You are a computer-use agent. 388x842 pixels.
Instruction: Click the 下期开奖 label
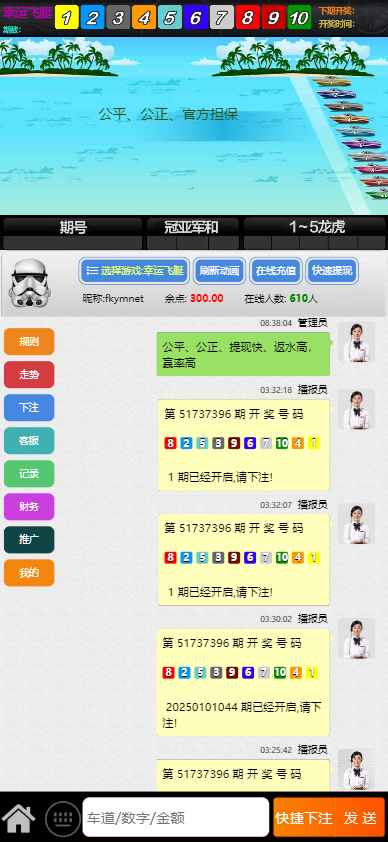336,10
